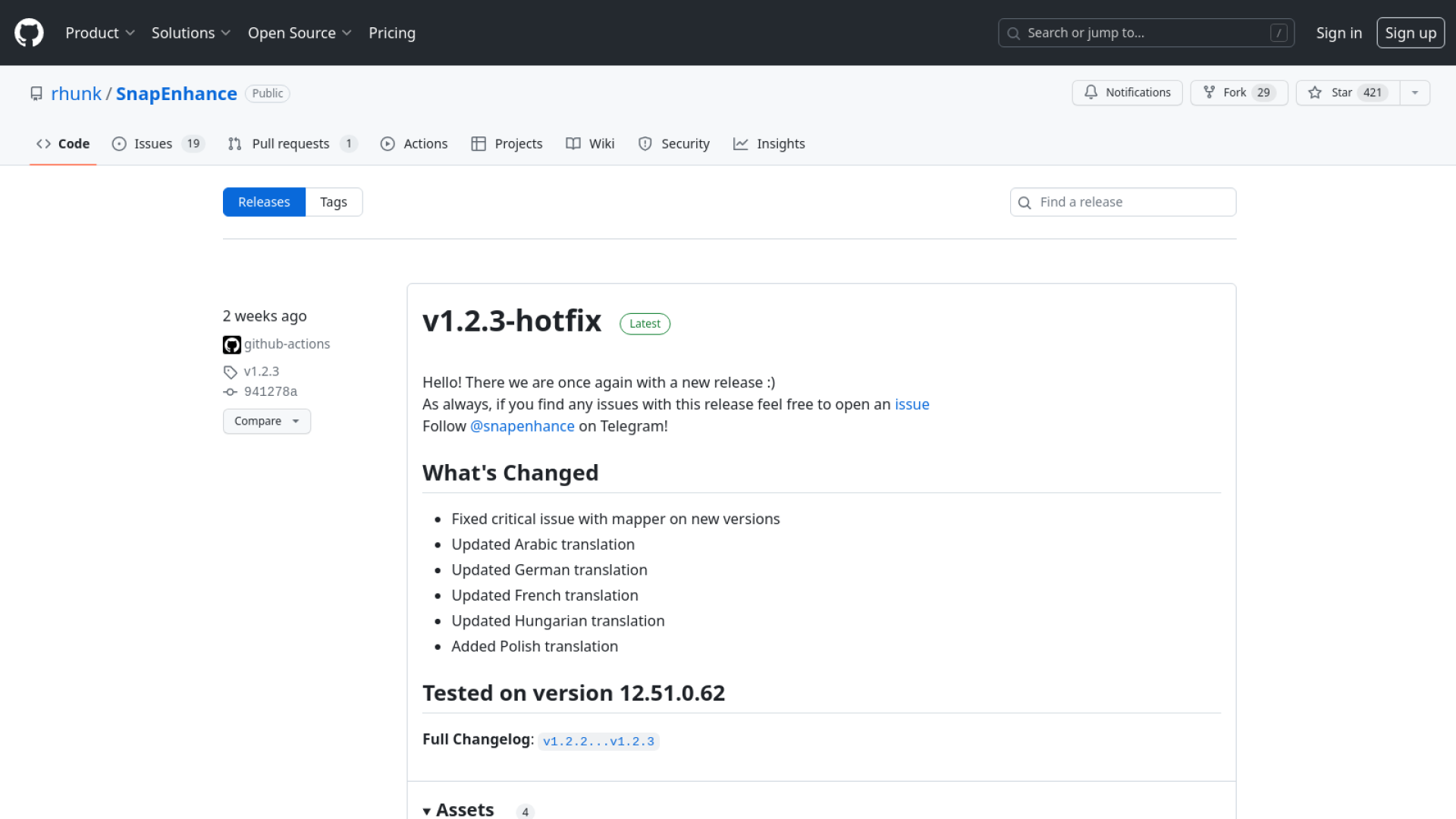
Task: Open the v1.2.2...v1.2.3 changelog link
Action: click(598, 741)
